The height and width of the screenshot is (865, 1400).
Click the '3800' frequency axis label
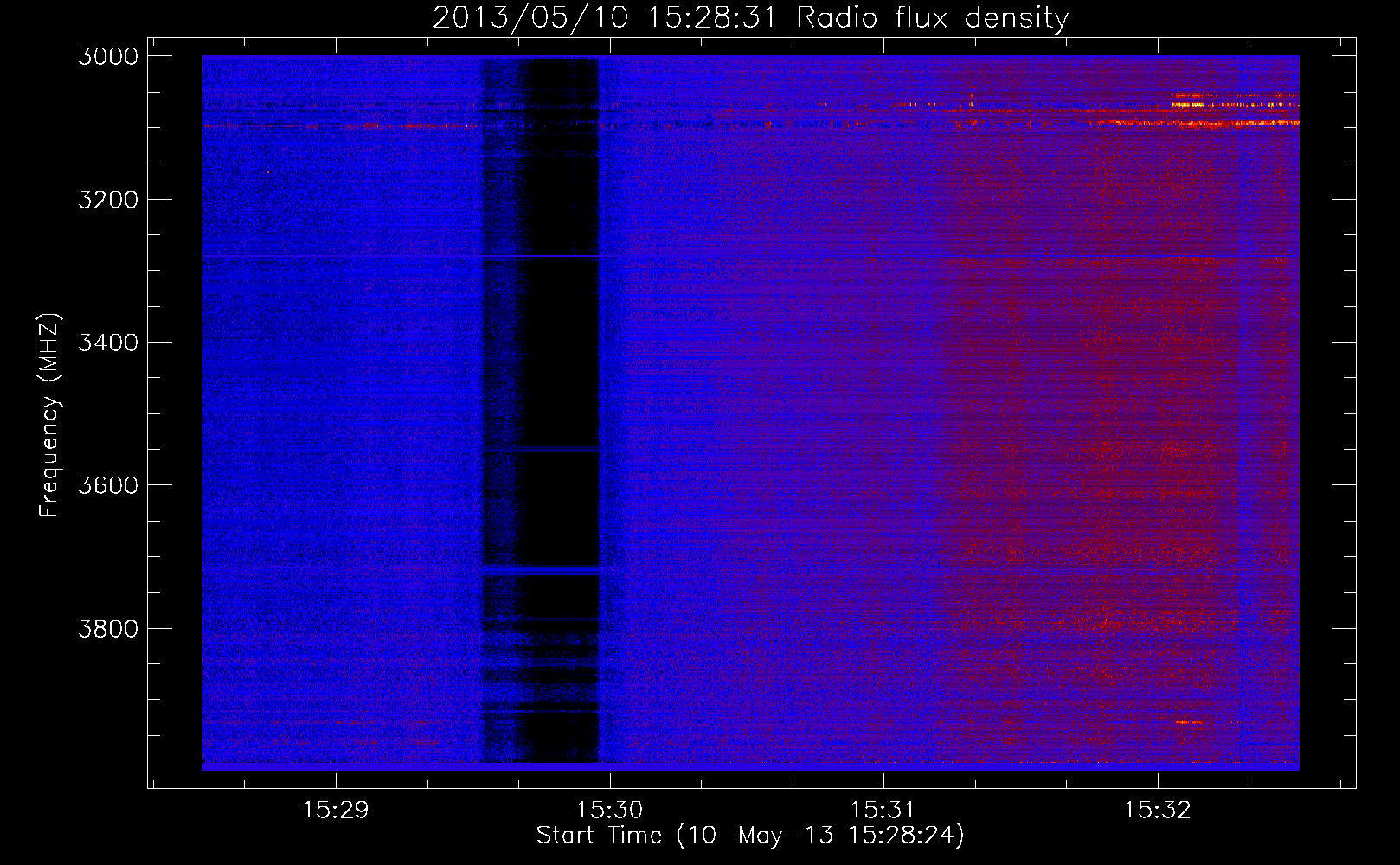pos(108,629)
